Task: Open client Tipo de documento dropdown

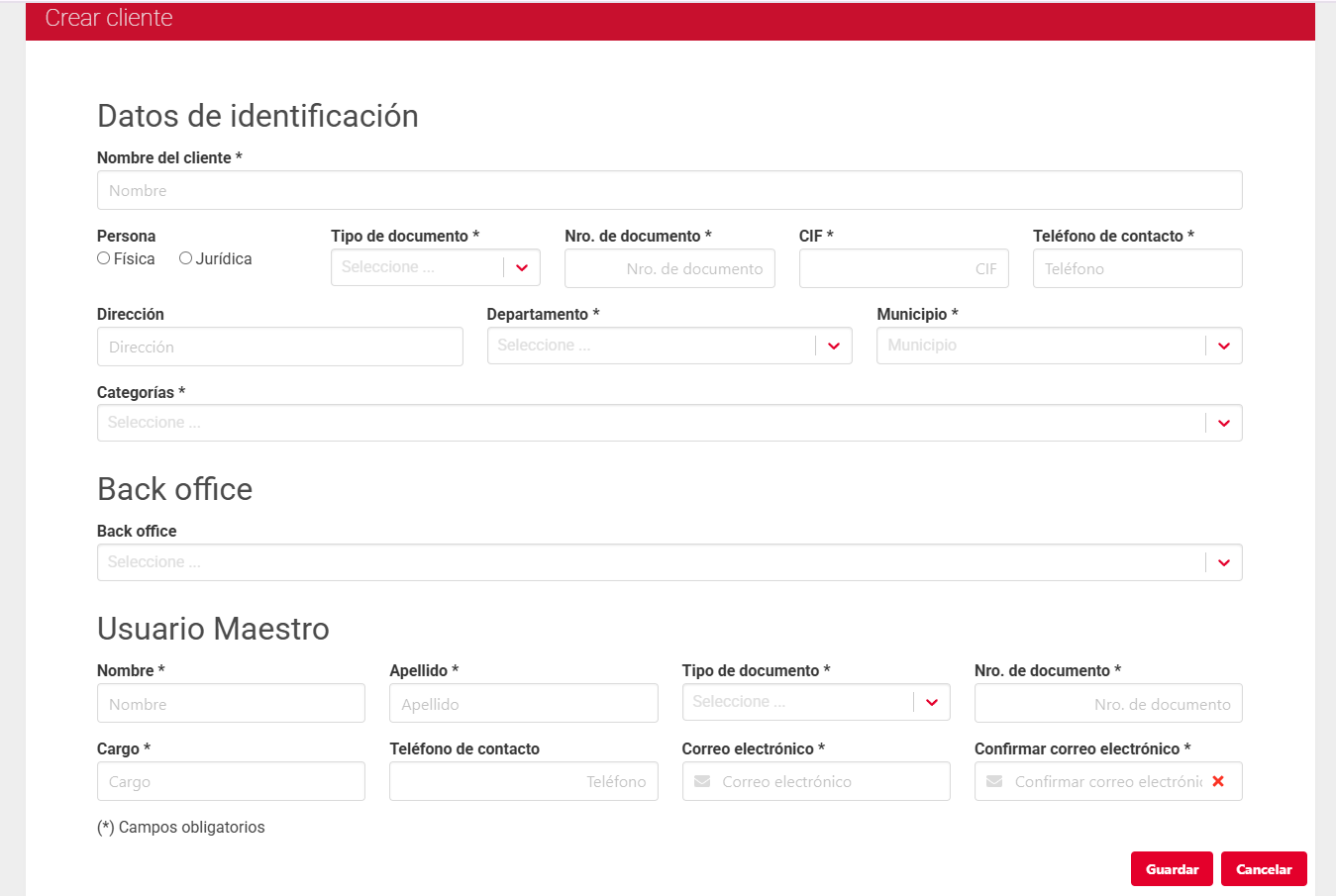Action: (522, 267)
